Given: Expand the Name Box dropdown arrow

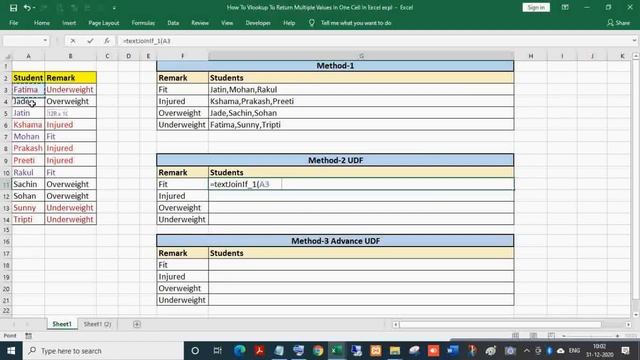Looking at the screenshot, I should [x=45, y=41].
